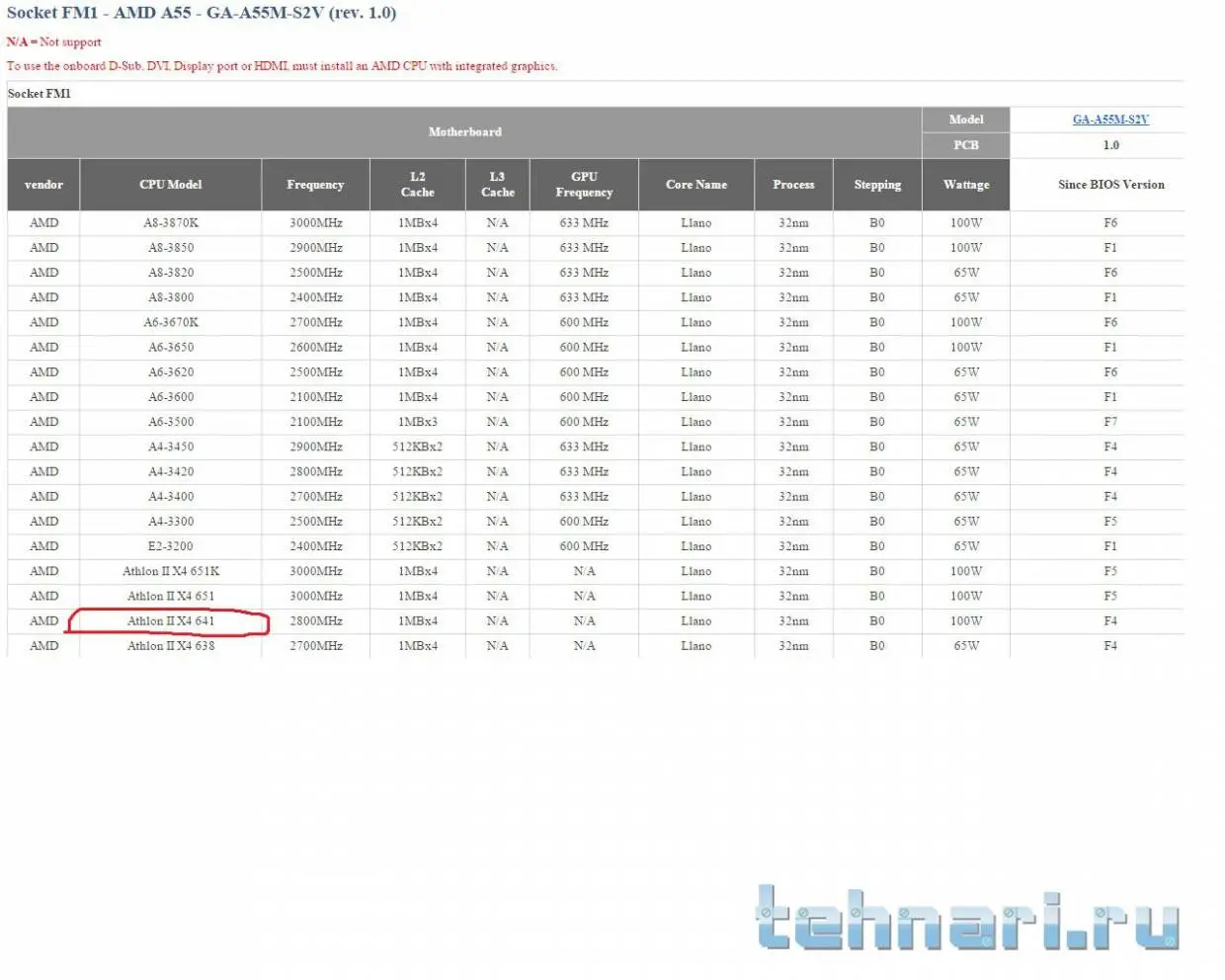
Task: Select 2900MHz frequency in A8-3850 row
Action: [x=316, y=248]
